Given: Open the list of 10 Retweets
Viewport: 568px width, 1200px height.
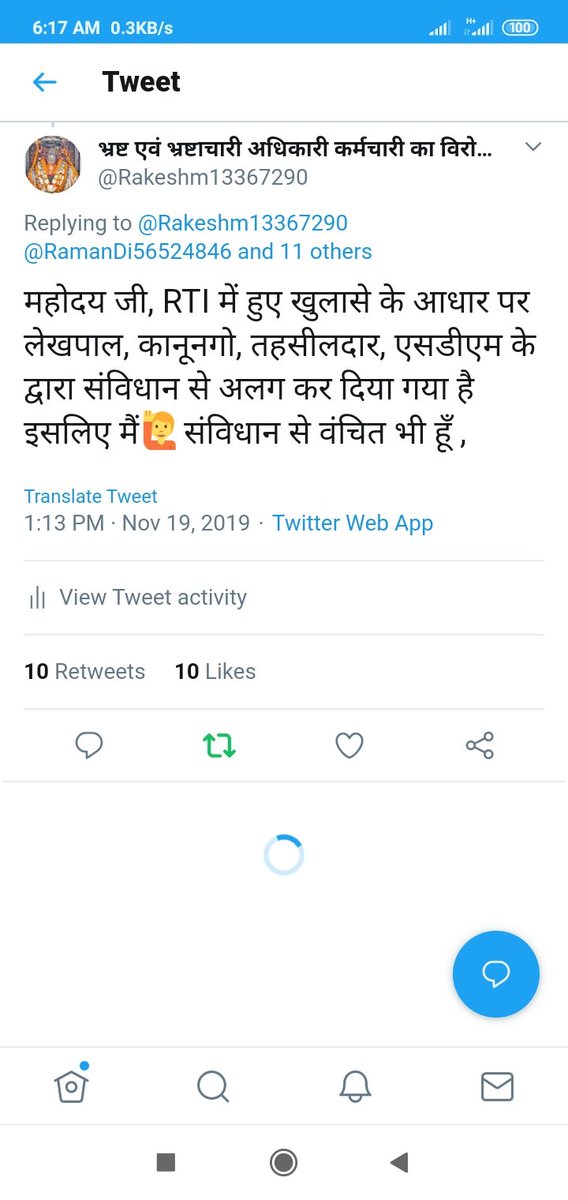Looking at the screenshot, I should 85,672.
